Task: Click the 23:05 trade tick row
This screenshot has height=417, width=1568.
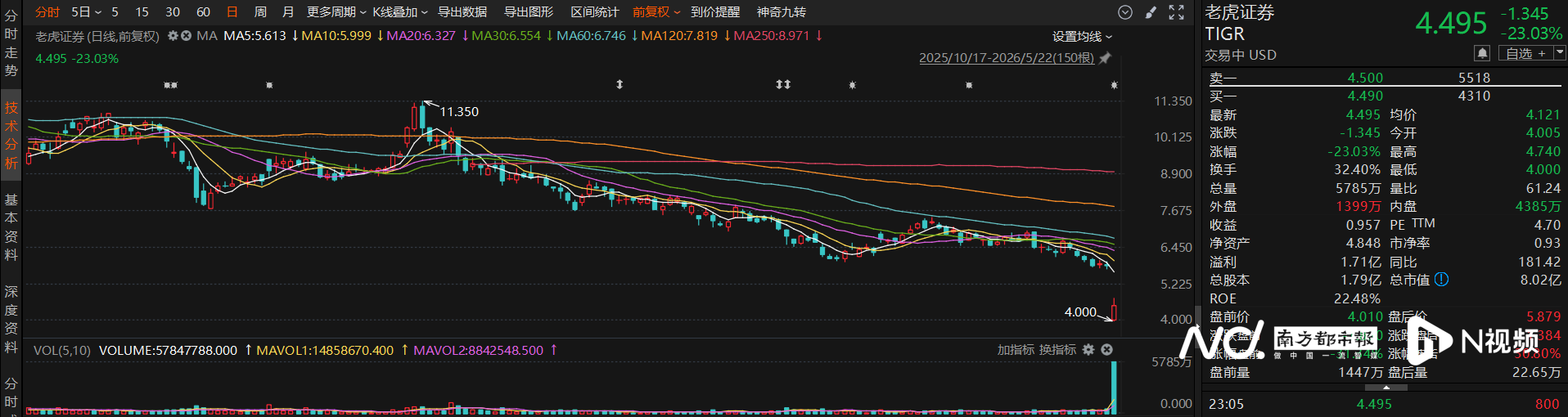Action: pos(1384,404)
